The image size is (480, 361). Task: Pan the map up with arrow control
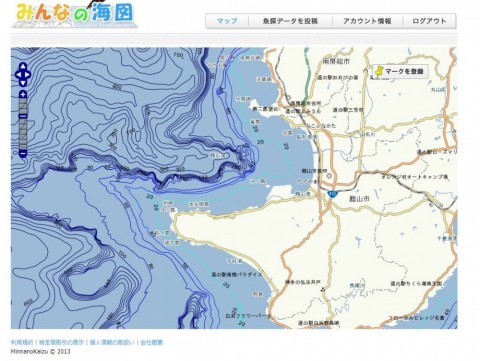(x=23, y=66)
